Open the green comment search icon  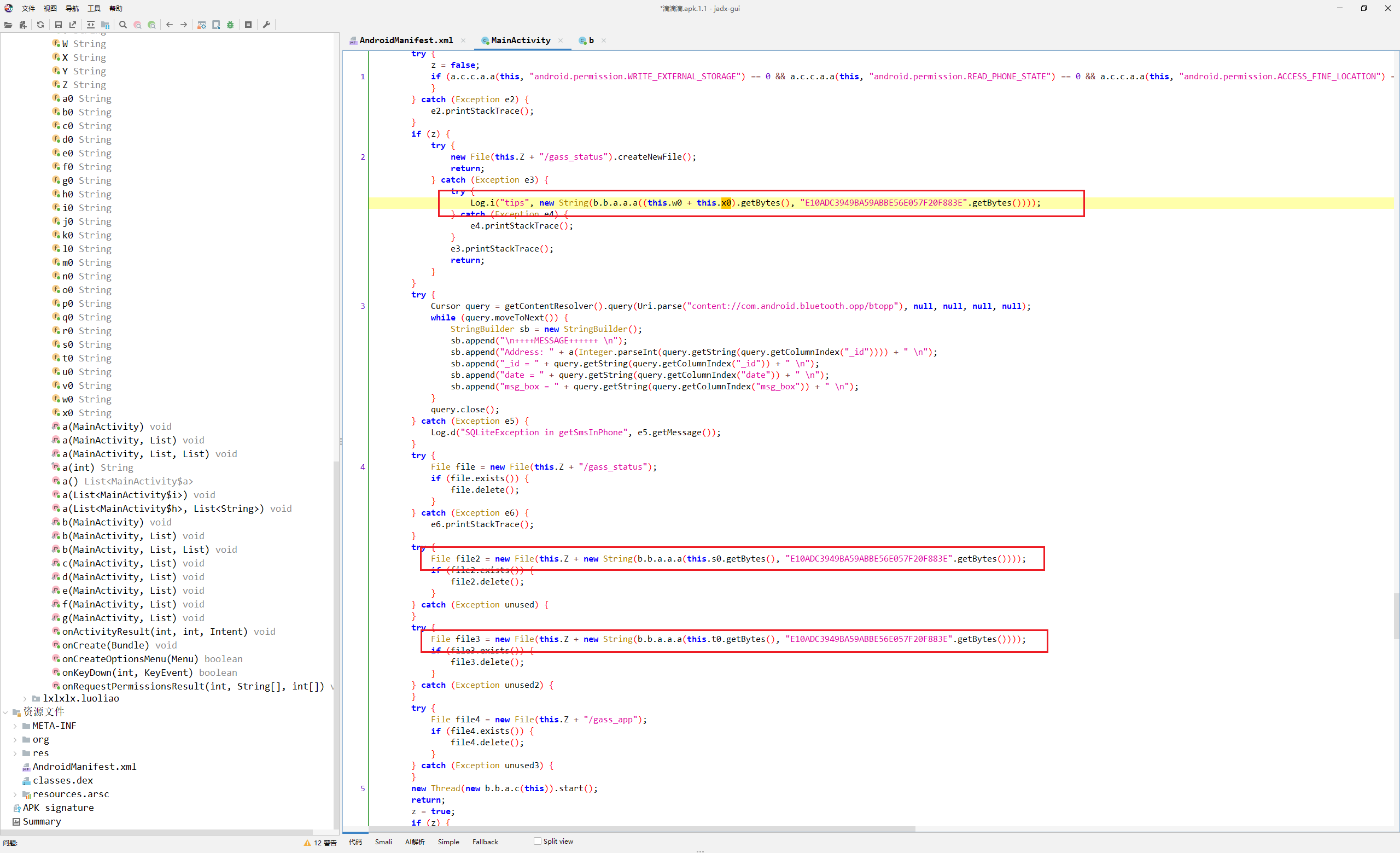click(x=151, y=25)
